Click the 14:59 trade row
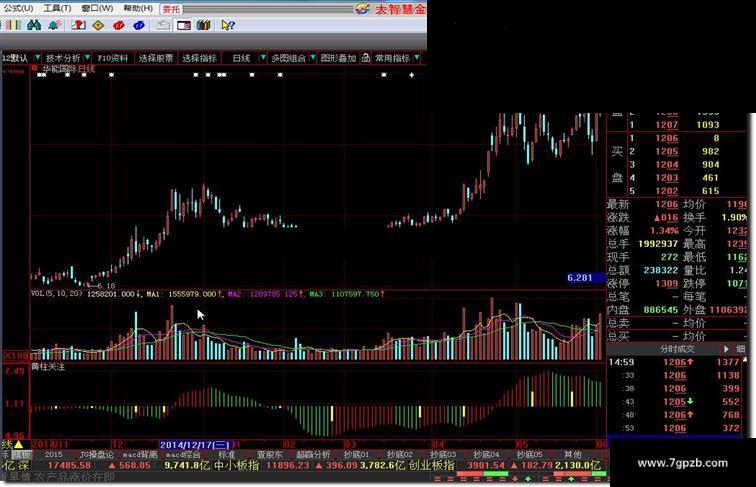The image size is (756, 487). point(677,362)
